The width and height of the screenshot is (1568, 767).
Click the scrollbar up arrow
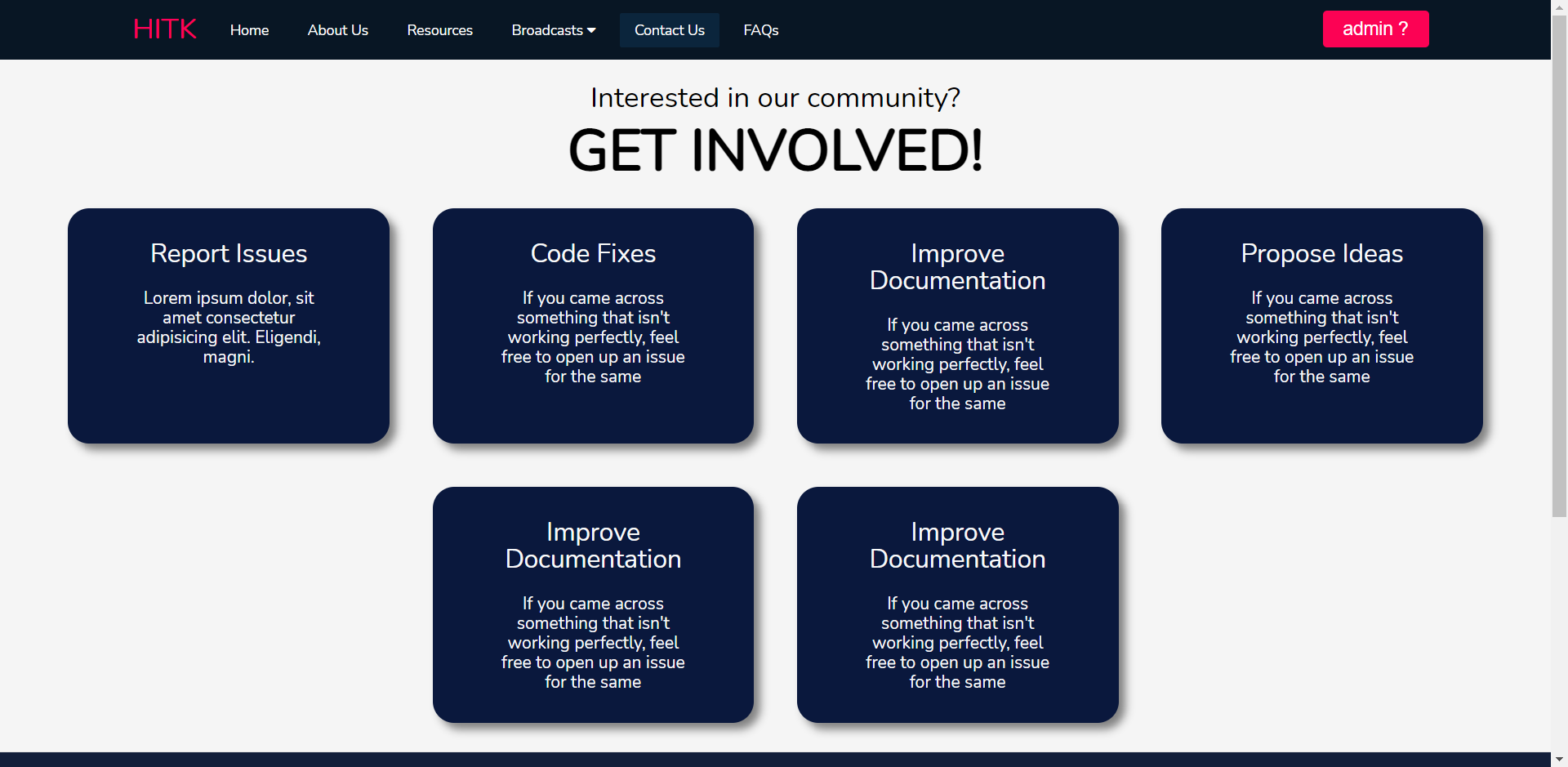[x=1559, y=7]
